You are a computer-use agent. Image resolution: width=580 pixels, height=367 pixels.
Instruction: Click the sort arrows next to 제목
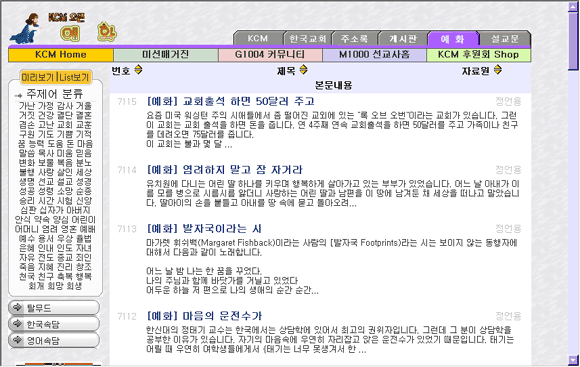tap(303, 69)
